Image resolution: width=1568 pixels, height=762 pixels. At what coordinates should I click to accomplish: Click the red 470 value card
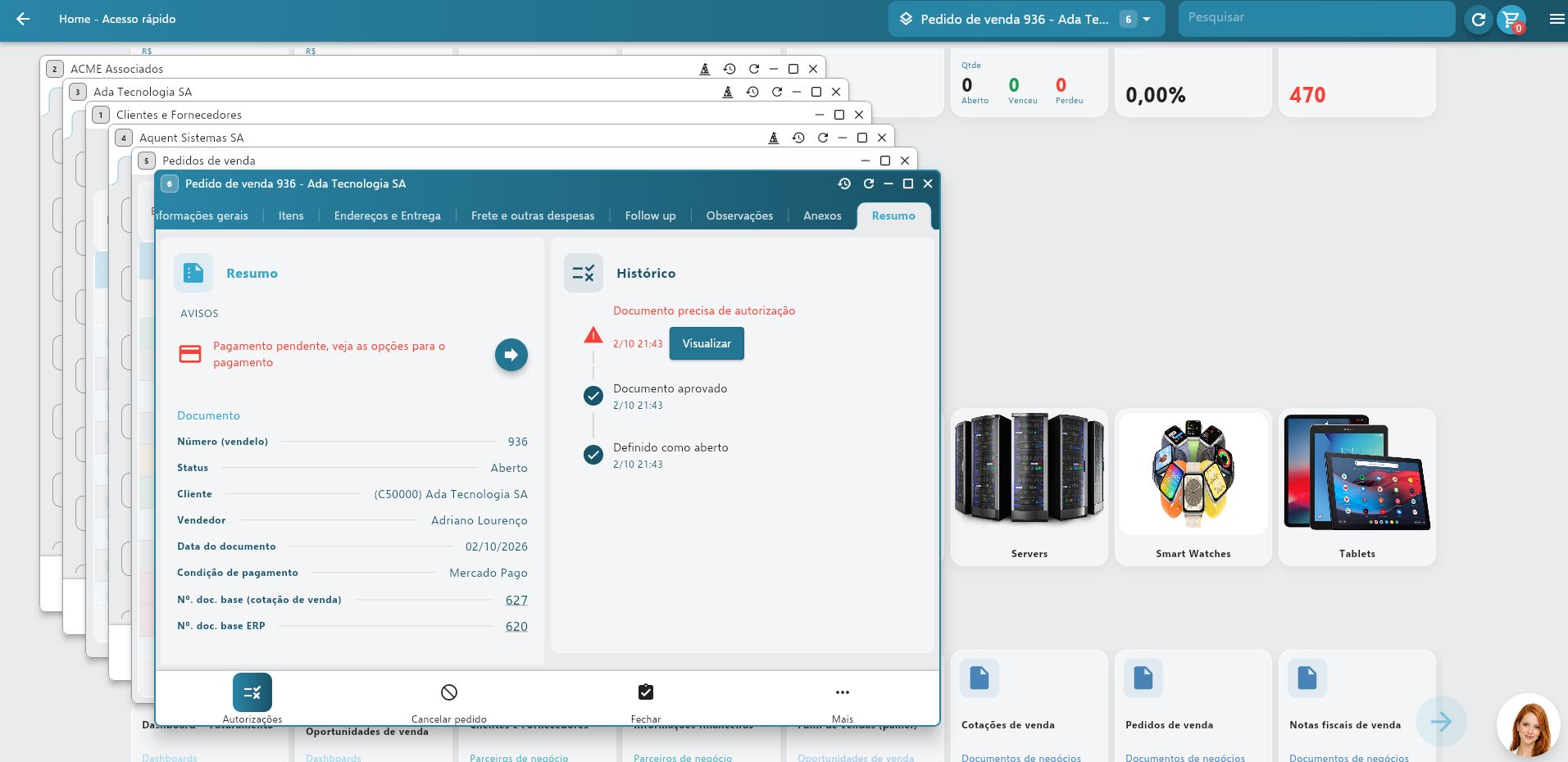[1357, 82]
